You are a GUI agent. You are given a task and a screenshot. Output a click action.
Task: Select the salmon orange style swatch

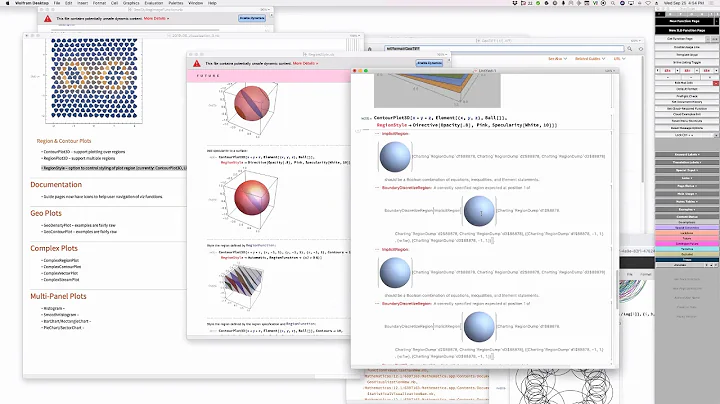pyautogui.click(x=686, y=233)
